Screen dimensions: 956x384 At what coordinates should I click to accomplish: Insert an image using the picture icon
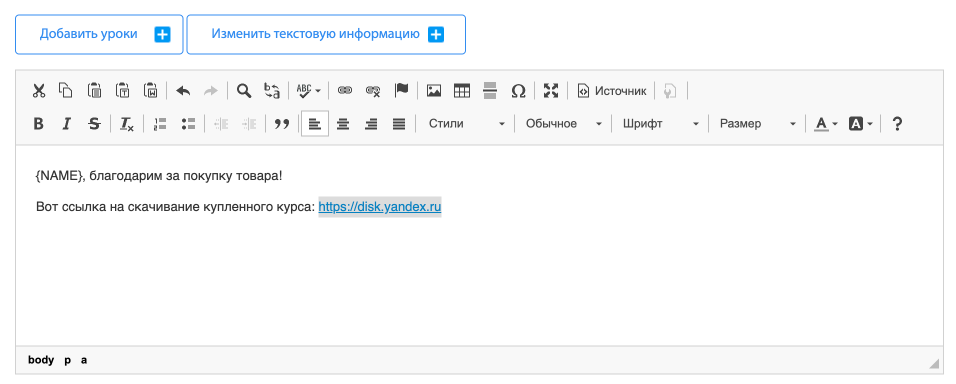point(434,91)
